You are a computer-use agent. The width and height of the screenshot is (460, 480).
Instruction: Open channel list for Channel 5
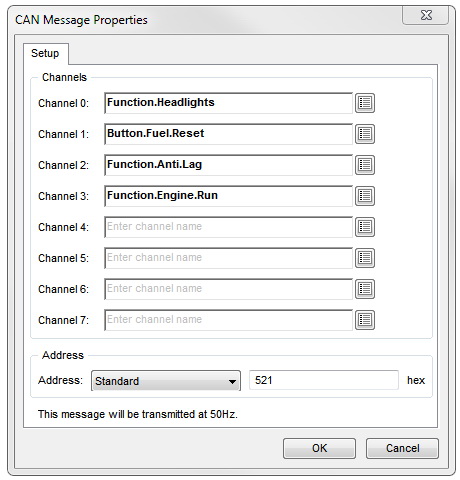(365, 258)
